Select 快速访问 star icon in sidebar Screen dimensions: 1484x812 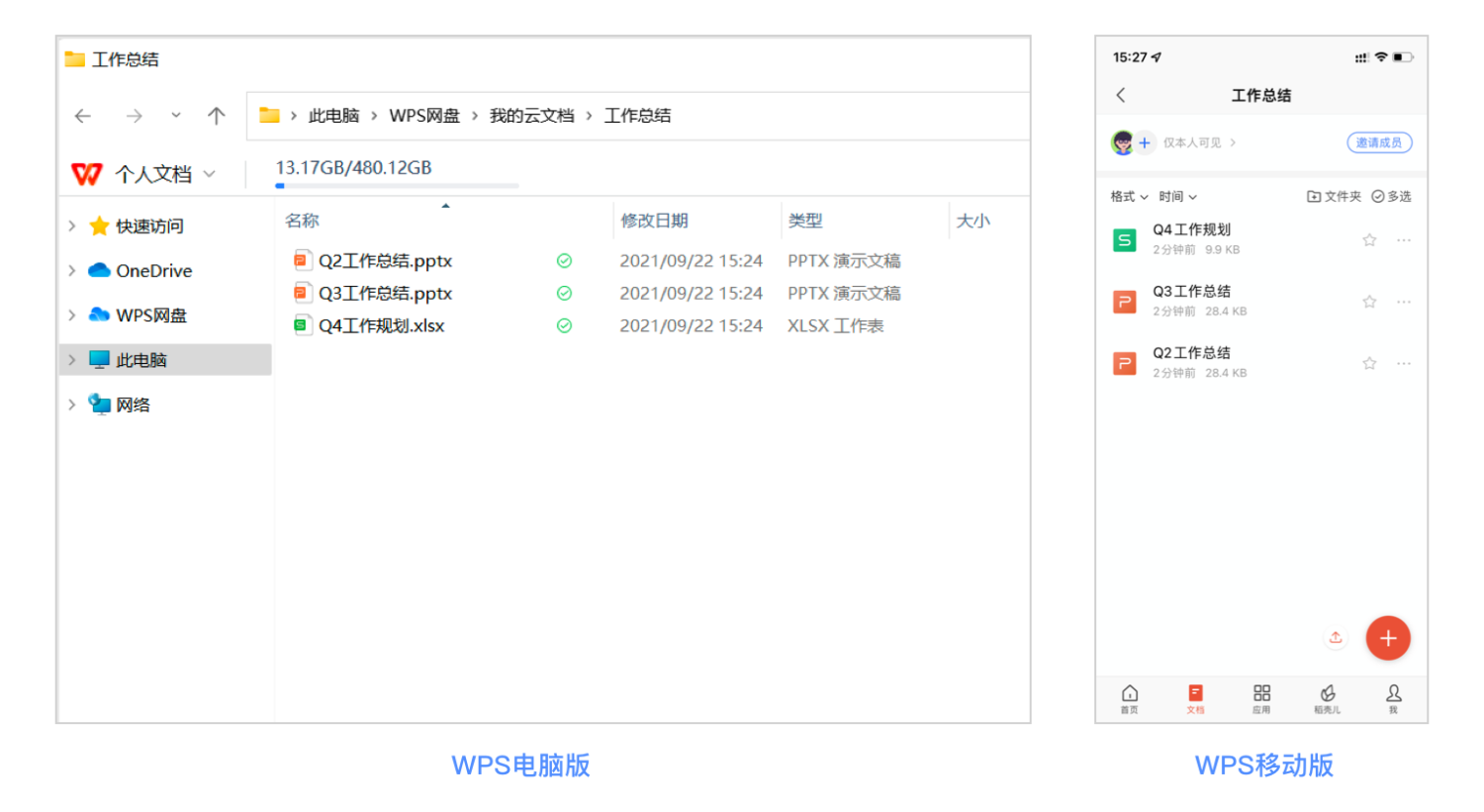point(99,226)
